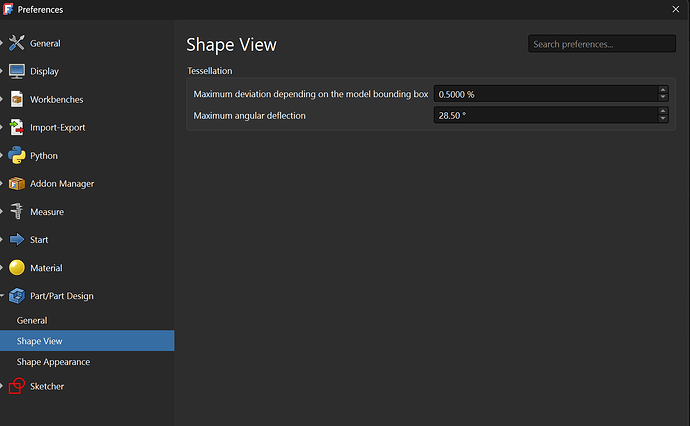This screenshot has height=426, width=690.
Task: Increase angular deflection with up arrow
Action: (663, 111)
